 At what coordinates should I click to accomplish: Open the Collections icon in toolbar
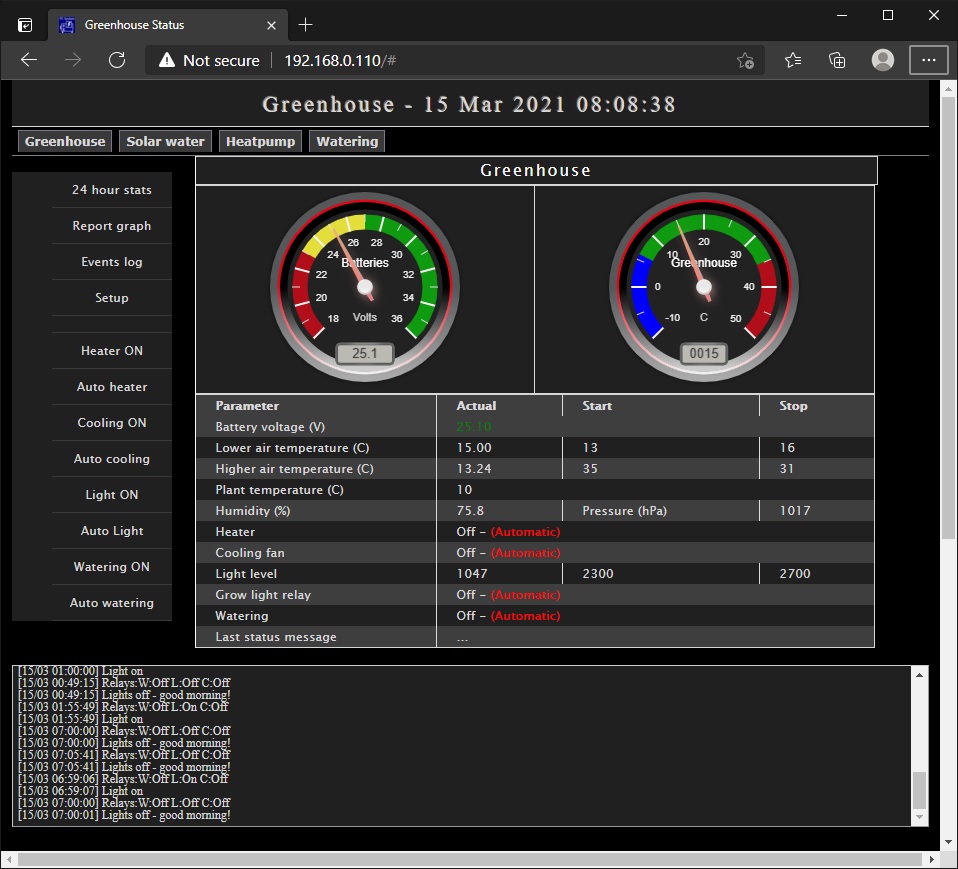pos(838,60)
